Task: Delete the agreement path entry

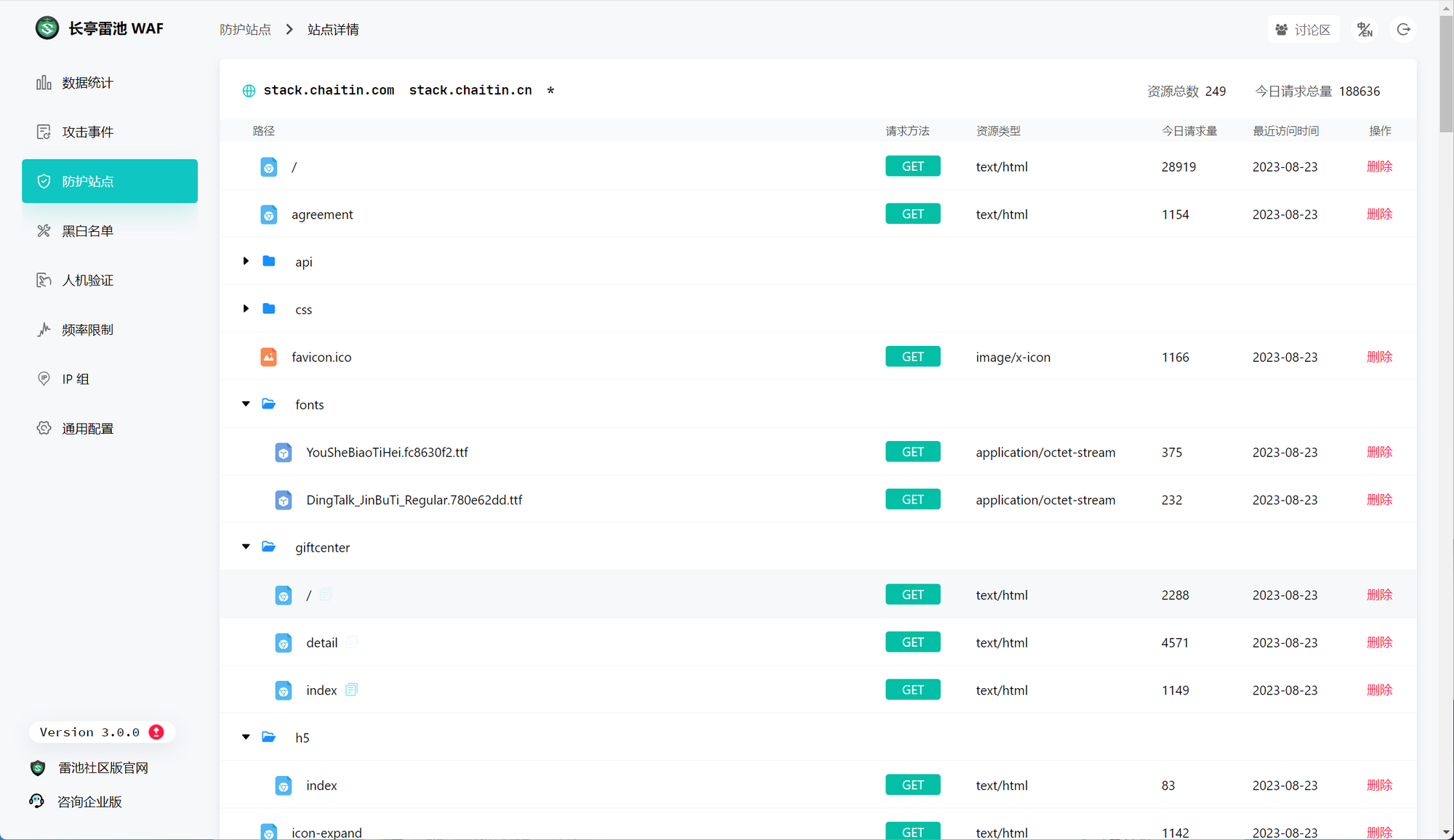Action: tap(1379, 214)
